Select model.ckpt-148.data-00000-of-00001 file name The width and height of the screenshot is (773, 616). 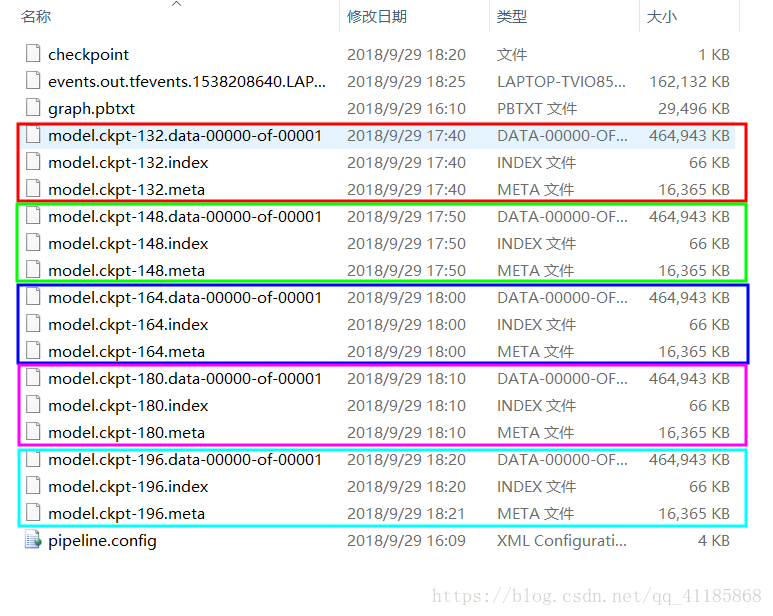(x=185, y=216)
